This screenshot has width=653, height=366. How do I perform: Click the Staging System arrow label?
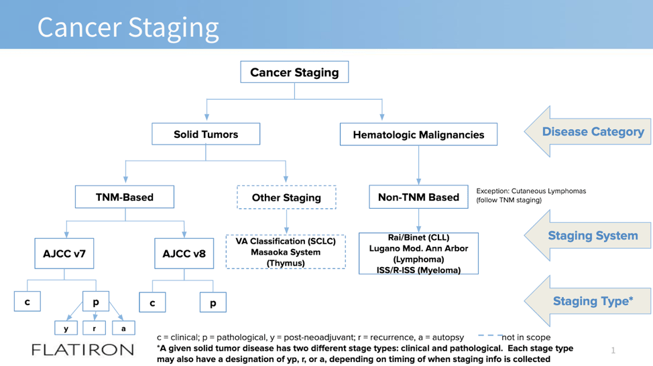[588, 236]
